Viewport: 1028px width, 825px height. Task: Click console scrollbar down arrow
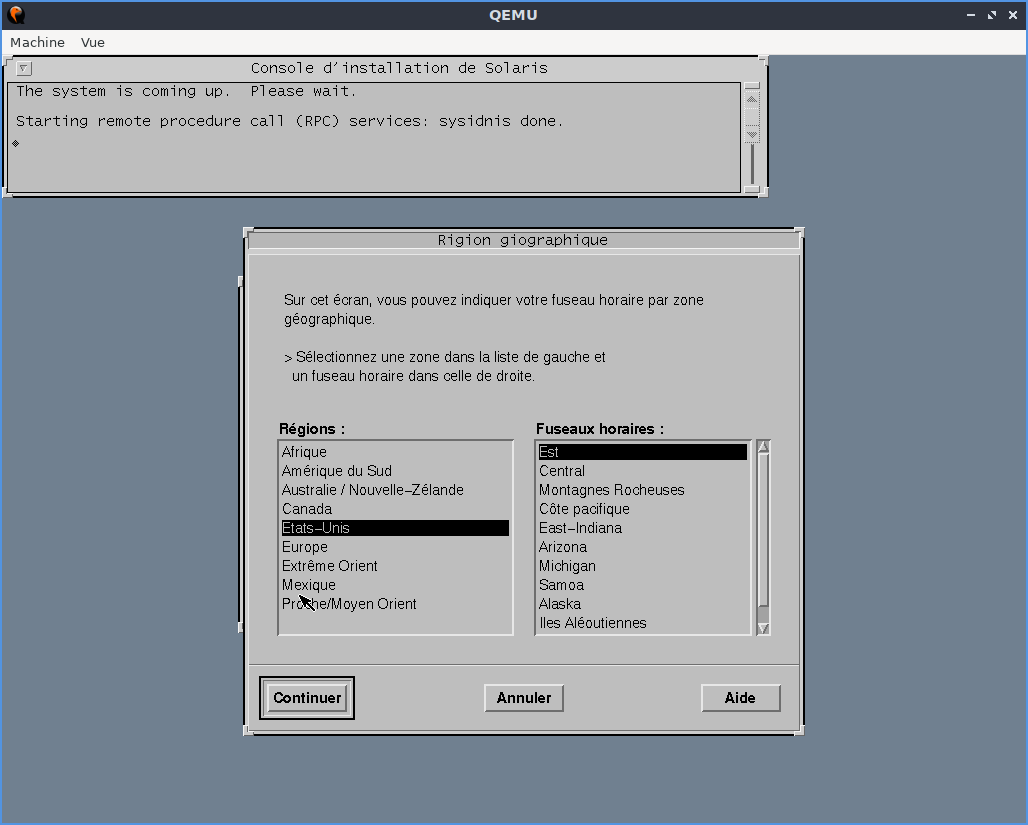click(x=752, y=134)
